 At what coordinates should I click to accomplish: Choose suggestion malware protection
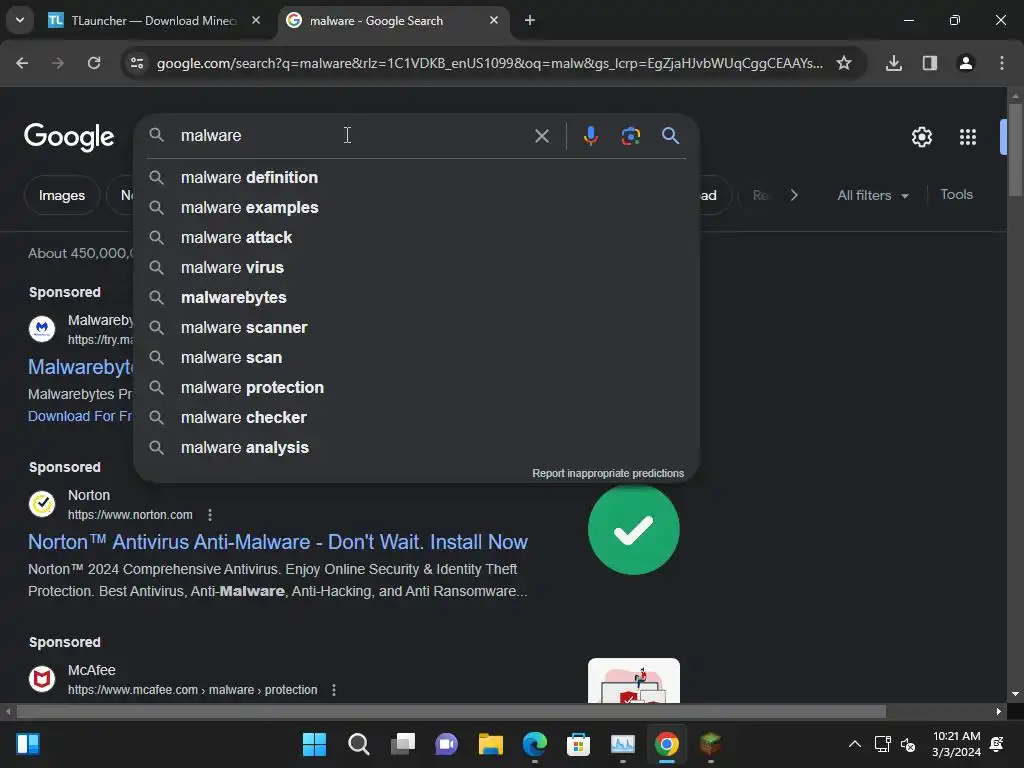click(x=416, y=388)
